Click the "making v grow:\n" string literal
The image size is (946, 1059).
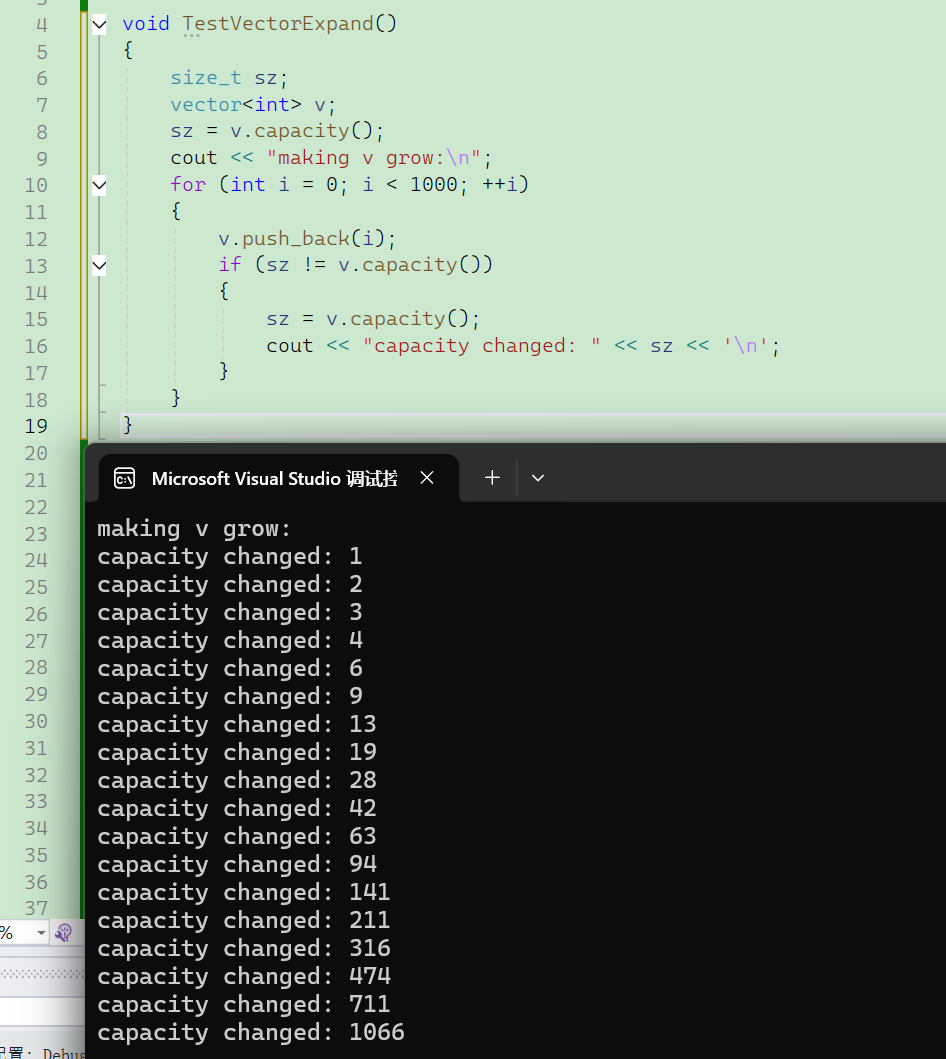pyautogui.click(x=374, y=158)
